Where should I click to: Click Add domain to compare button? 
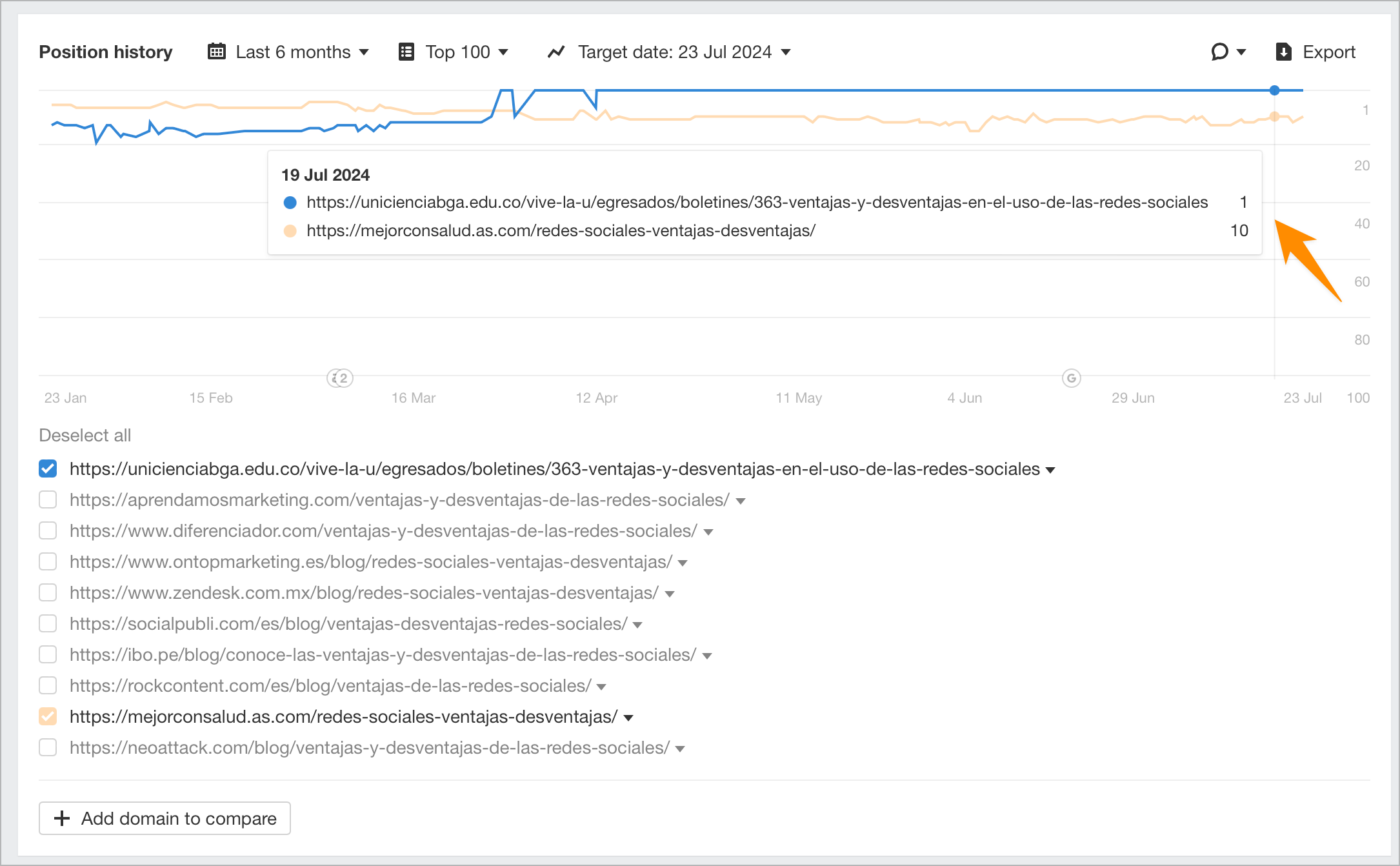tap(165, 818)
